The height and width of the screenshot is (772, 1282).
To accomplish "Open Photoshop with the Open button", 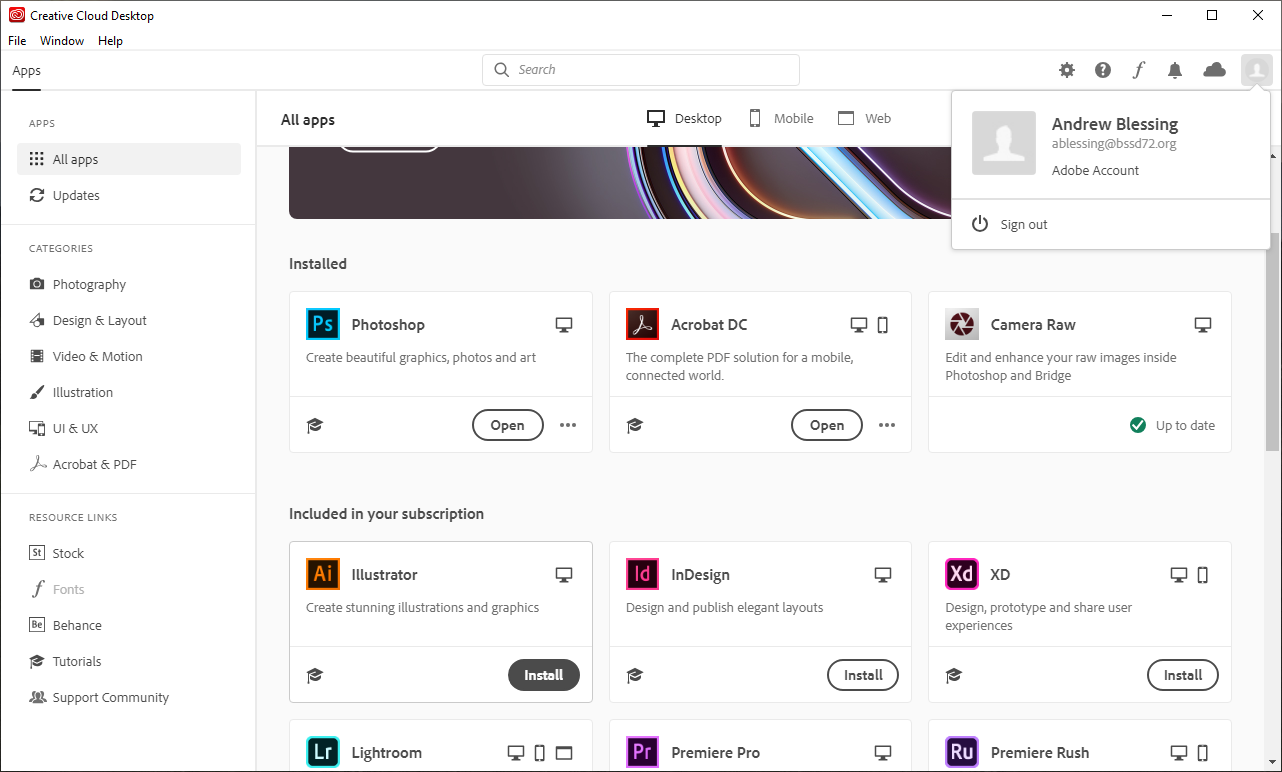I will 507,425.
